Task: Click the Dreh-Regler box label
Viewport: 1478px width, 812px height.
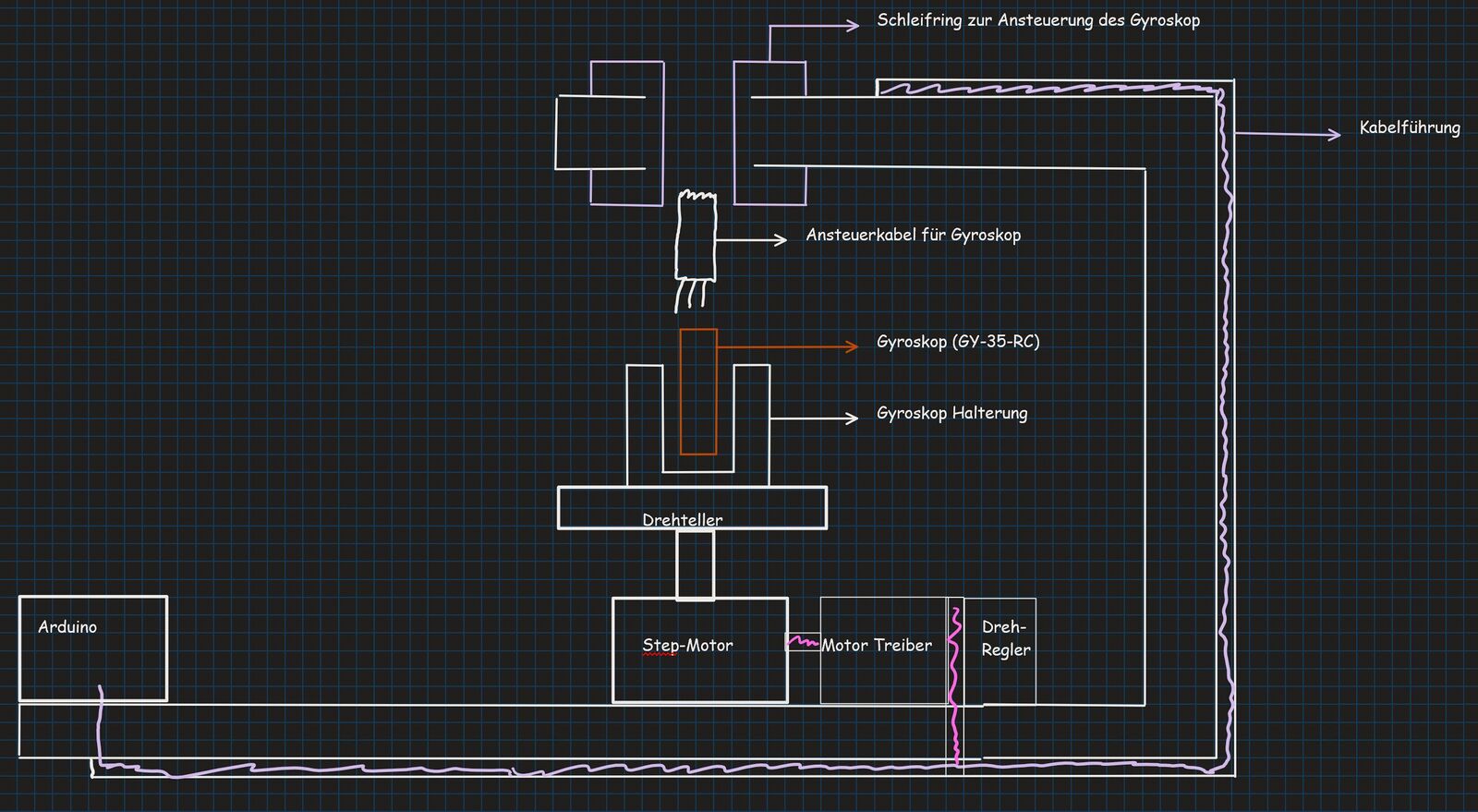Action: tap(1005, 638)
